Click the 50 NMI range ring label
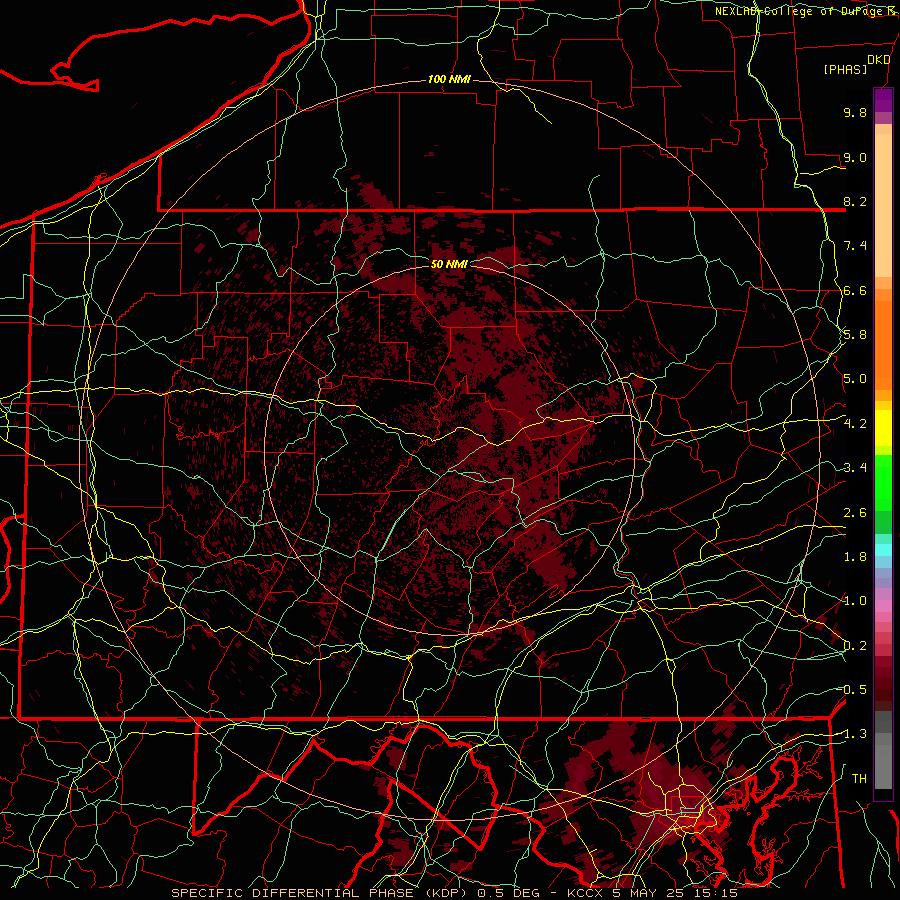The width and height of the screenshot is (900, 900). (449, 264)
